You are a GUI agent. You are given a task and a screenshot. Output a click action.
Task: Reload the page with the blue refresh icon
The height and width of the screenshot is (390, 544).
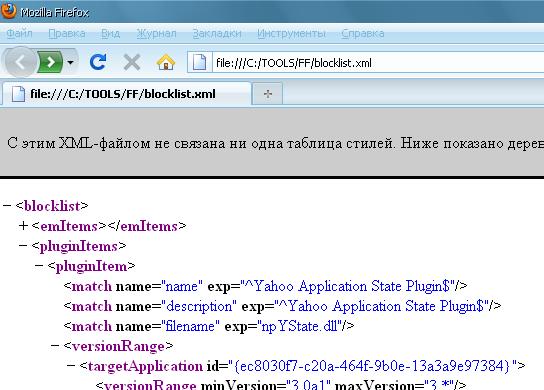tap(98, 62)
